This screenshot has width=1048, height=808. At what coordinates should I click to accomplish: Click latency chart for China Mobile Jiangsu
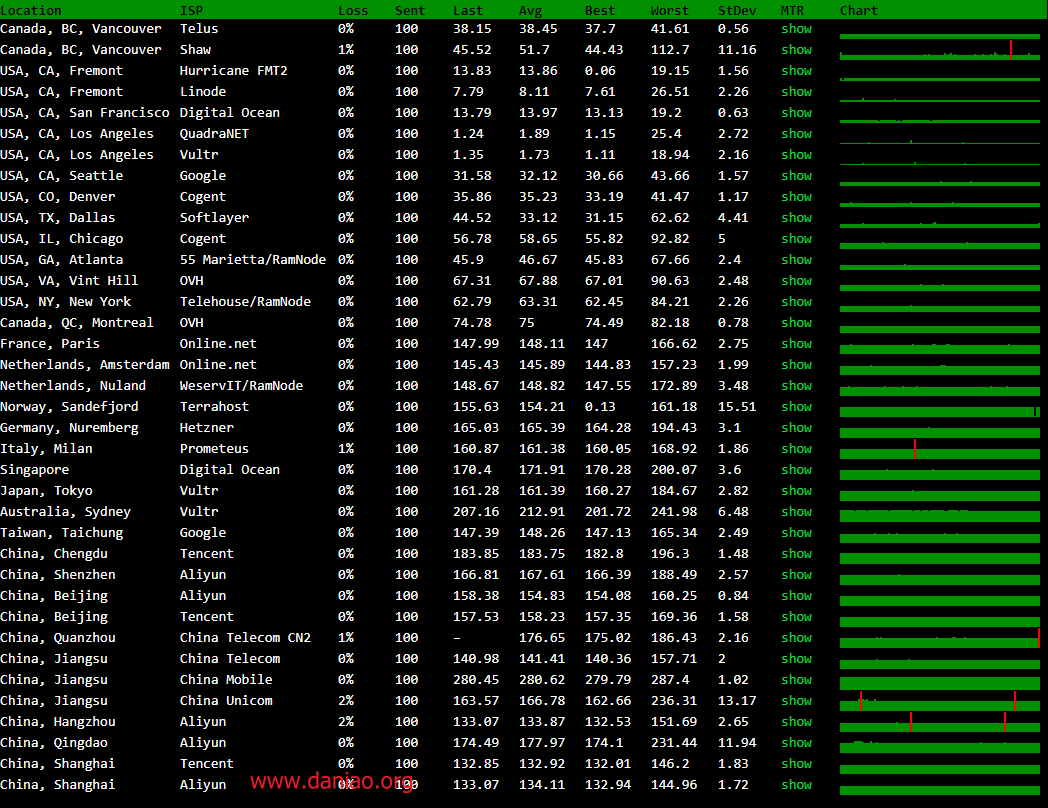(940, 681)
